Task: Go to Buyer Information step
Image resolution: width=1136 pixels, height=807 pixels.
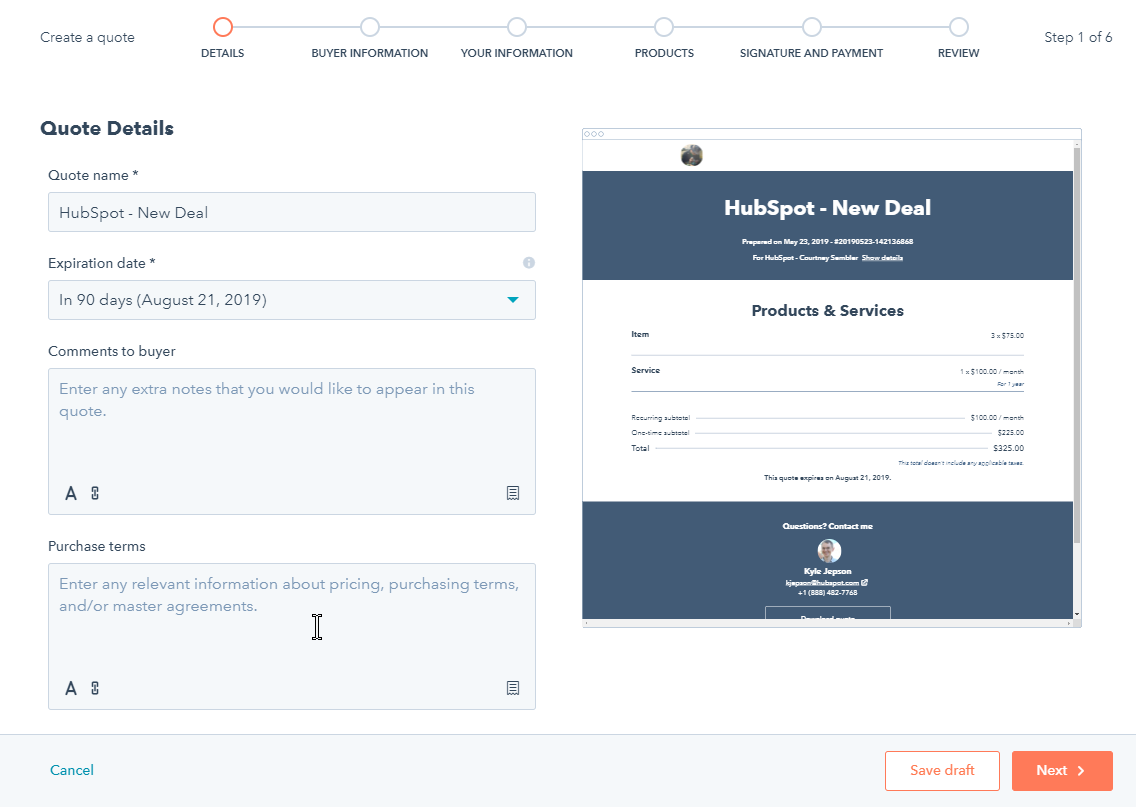Action: tap(370, 27)
